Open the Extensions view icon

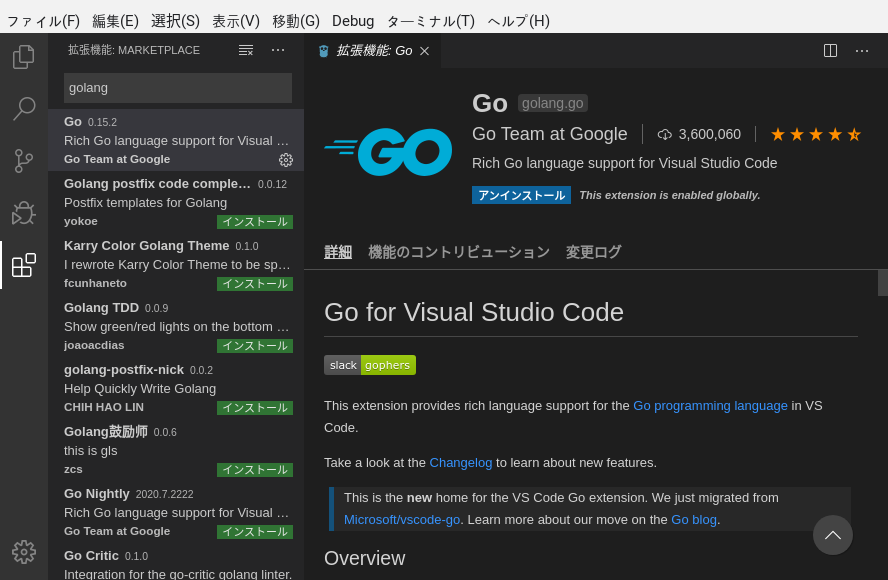point(24,265)
